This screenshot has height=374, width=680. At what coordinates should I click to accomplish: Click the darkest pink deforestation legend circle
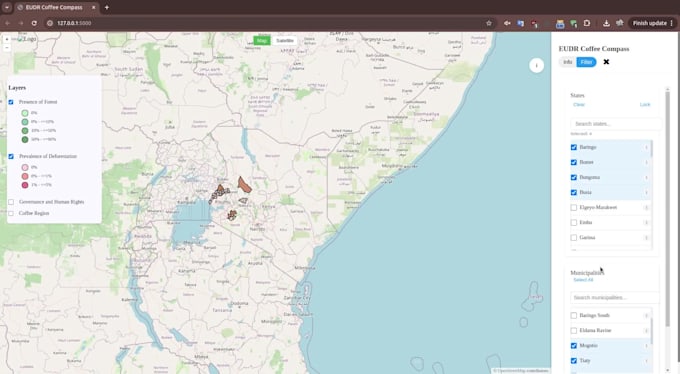(x=25, y=185)
